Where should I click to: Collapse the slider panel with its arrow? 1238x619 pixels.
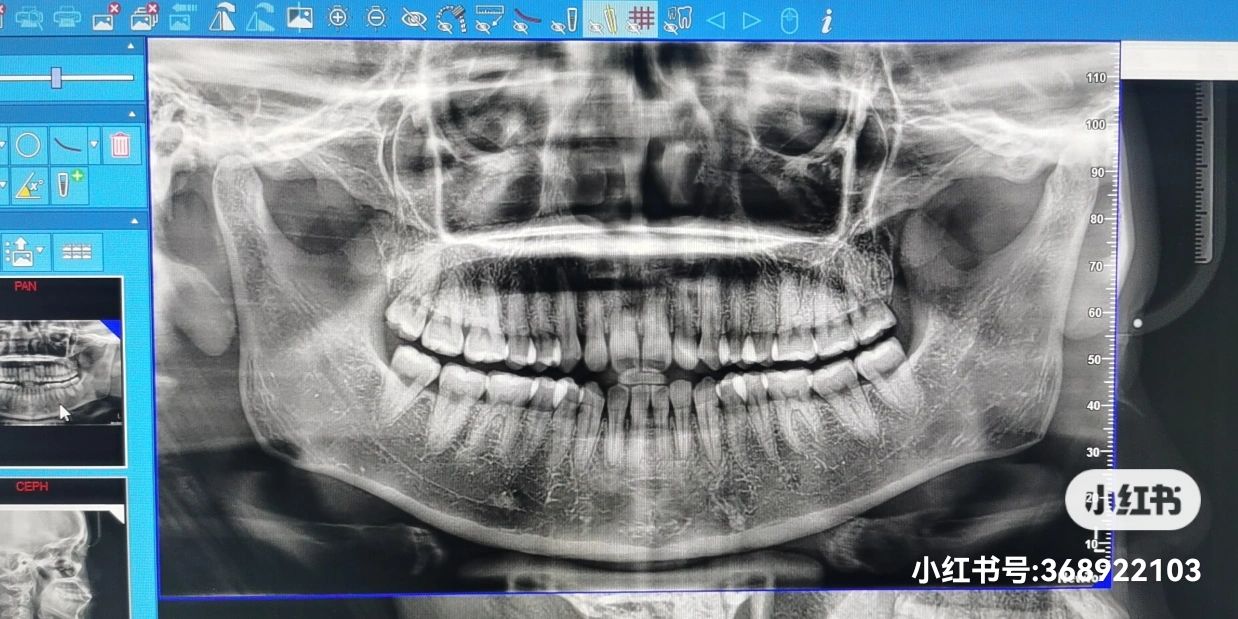tap(132, 47)
